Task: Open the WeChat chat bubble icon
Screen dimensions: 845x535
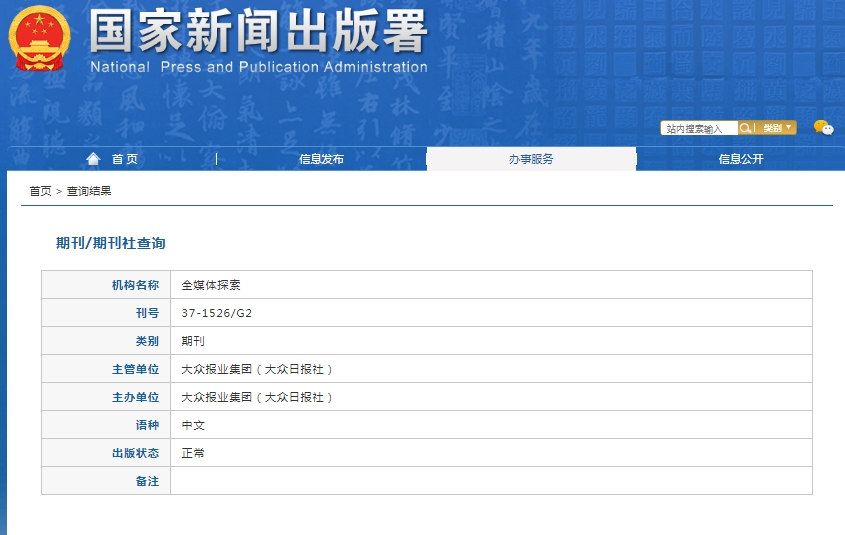Action: pyautogui.click(x=823, y=127)
